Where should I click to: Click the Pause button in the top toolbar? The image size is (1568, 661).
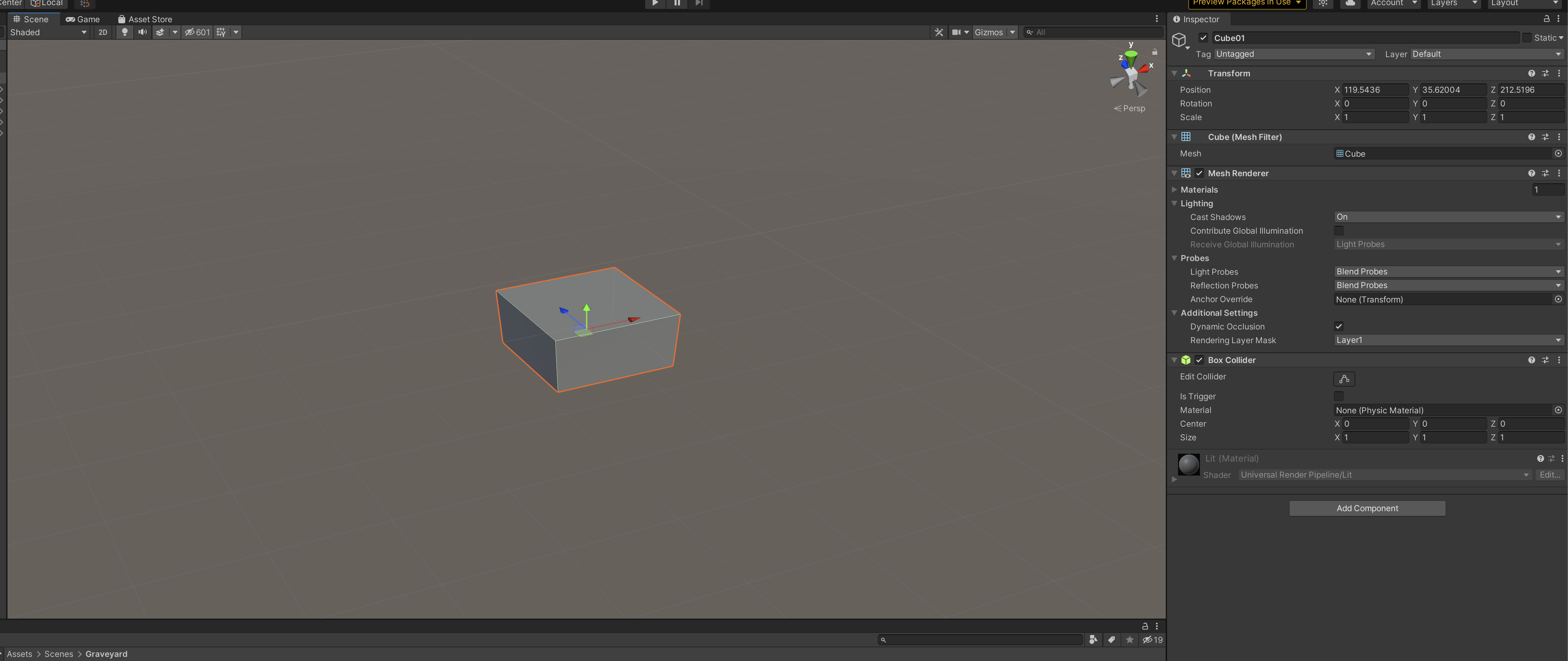point(677,4)
